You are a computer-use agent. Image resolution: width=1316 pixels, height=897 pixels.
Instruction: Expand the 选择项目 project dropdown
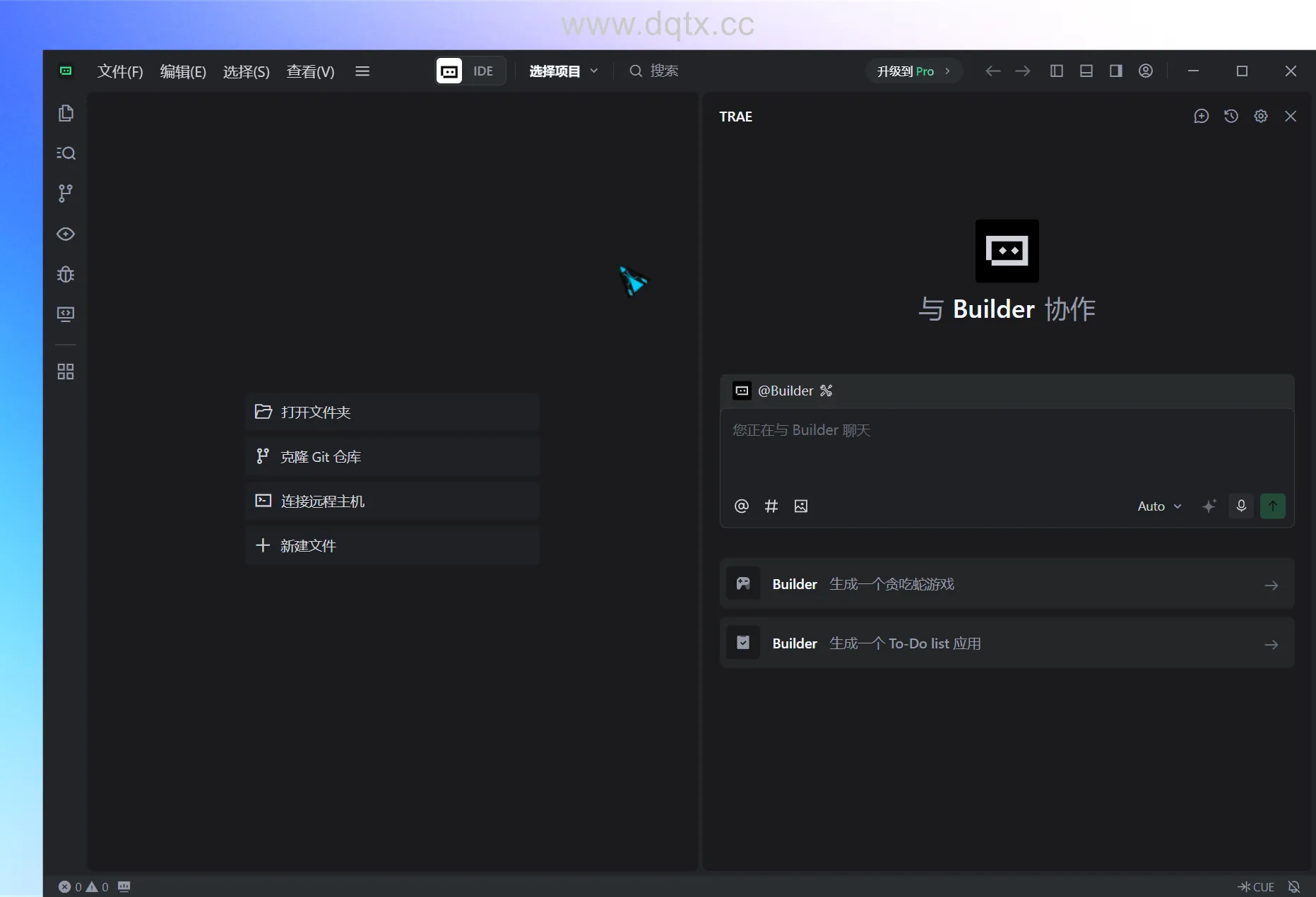564,71
